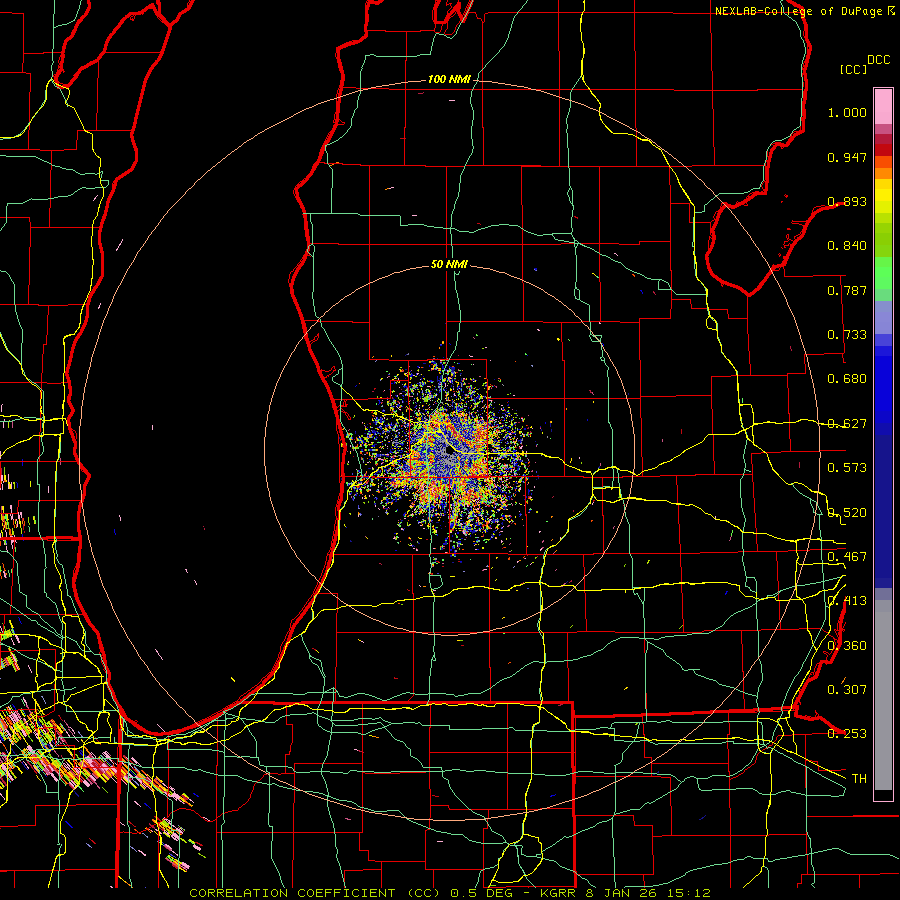
Task: Pick the pink segment of the color bar
Action: (883, 106)
